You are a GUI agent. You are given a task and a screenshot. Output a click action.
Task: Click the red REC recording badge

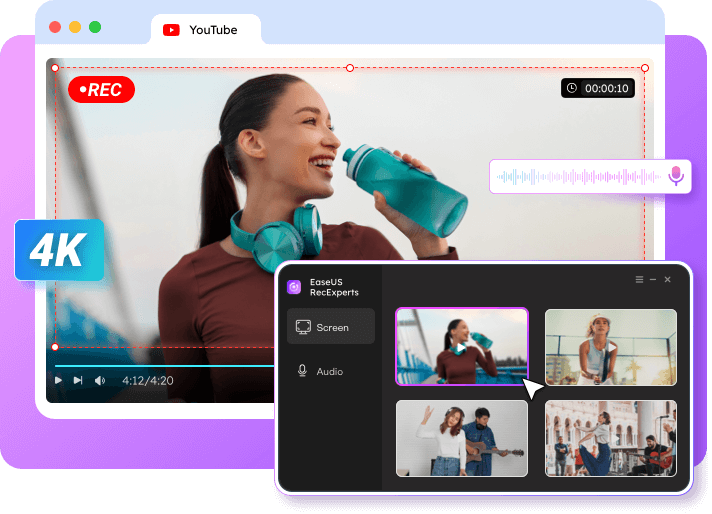click(101, 89)
